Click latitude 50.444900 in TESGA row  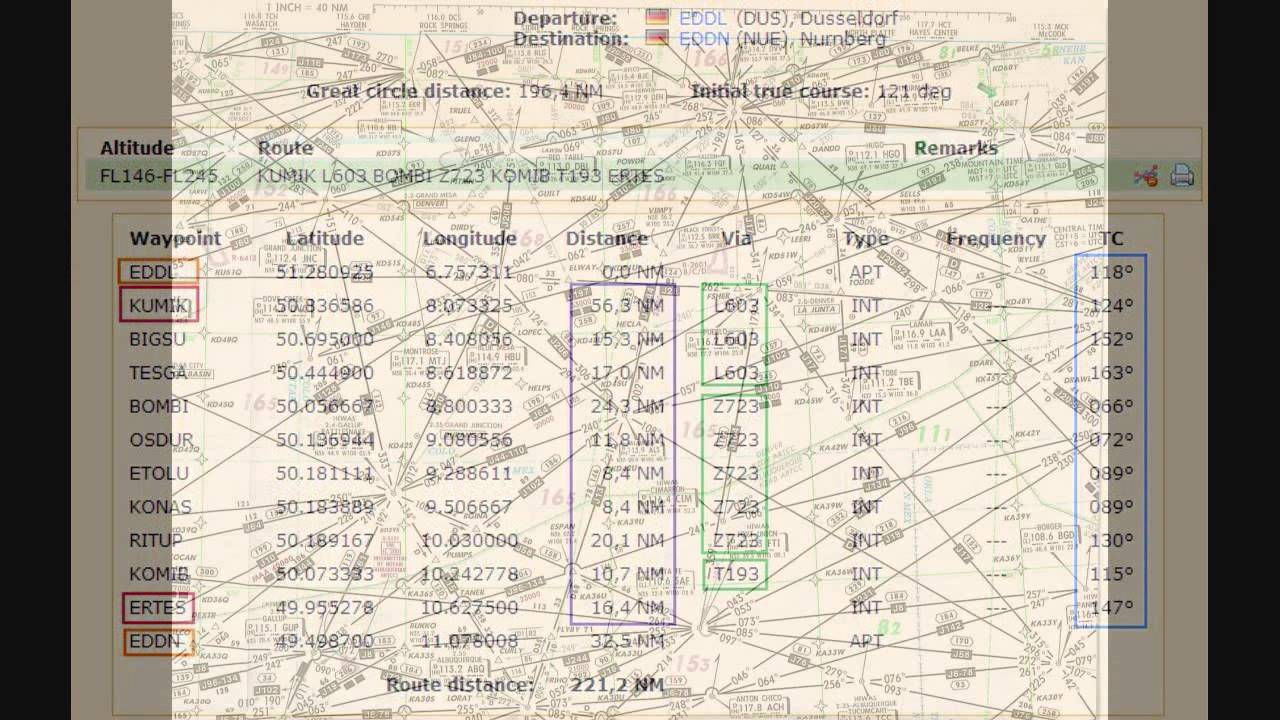(325, 373)
